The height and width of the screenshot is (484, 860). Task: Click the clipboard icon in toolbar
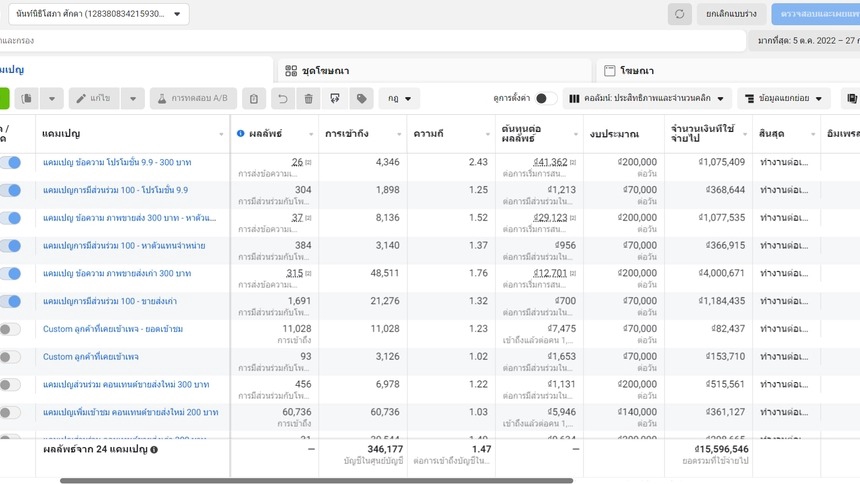pos(254,98)
